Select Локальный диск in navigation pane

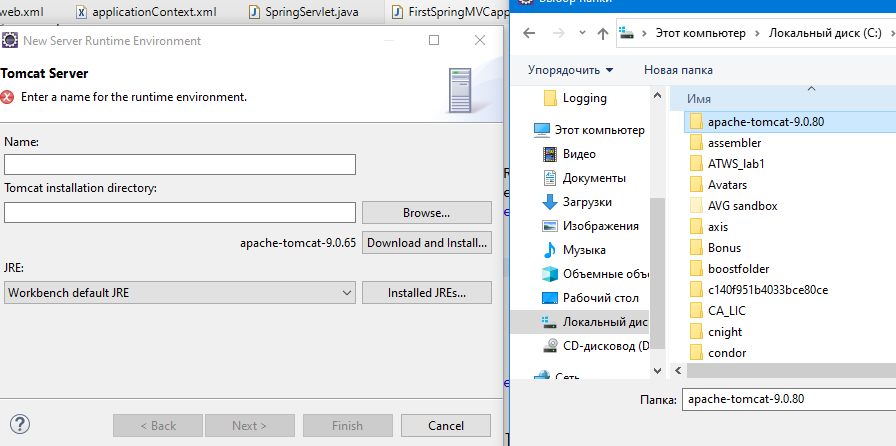point(579,322)
